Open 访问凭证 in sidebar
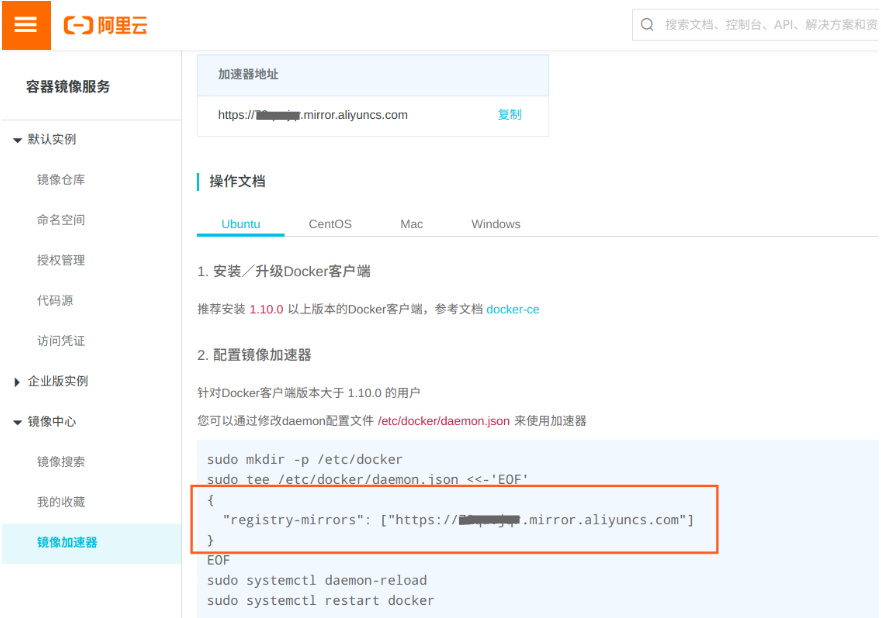 [61, 341]
